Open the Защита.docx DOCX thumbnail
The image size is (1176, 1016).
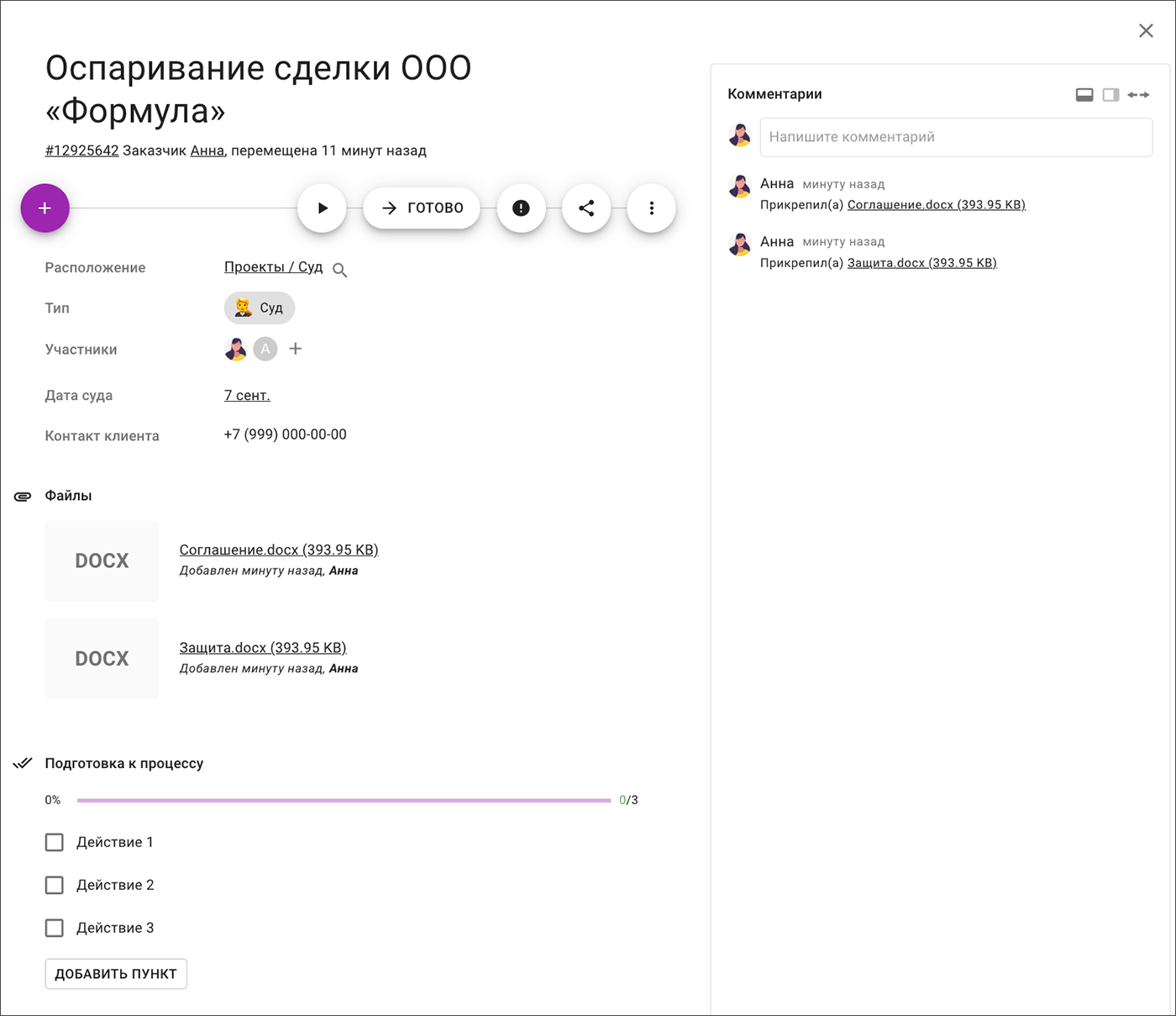[x=102, y=659]
